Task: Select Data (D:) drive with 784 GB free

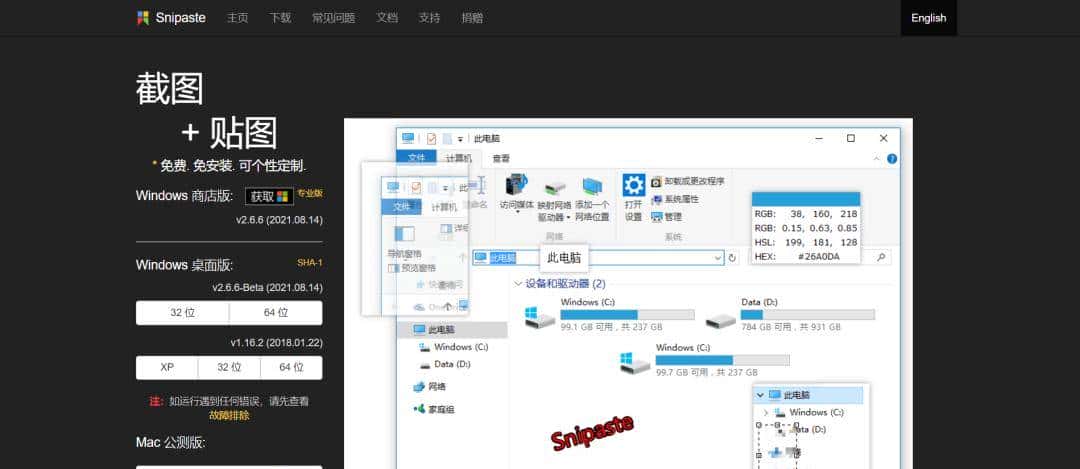Action: (x=790, y=314)
